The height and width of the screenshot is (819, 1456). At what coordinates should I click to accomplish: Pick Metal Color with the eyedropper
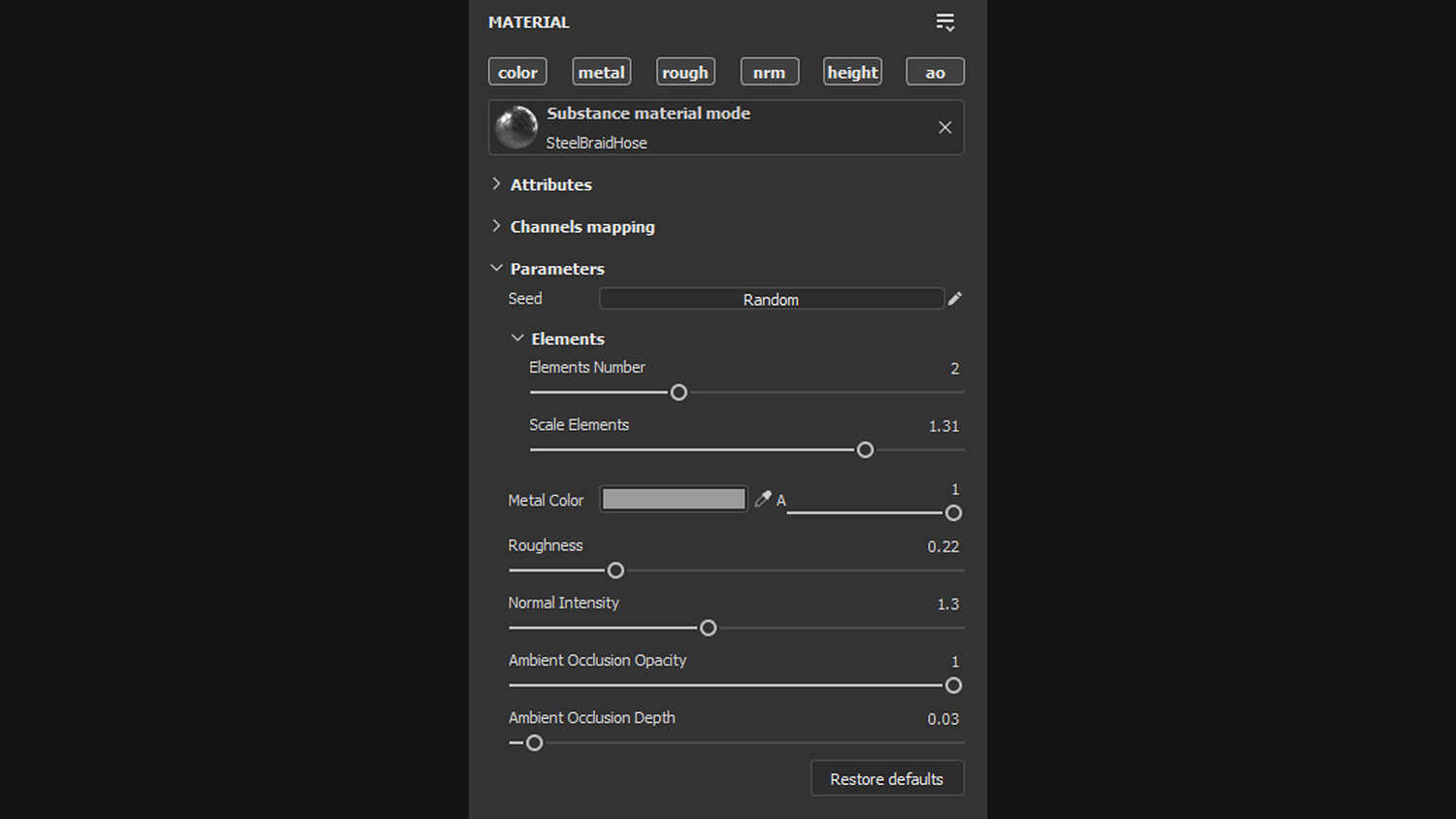763,499
